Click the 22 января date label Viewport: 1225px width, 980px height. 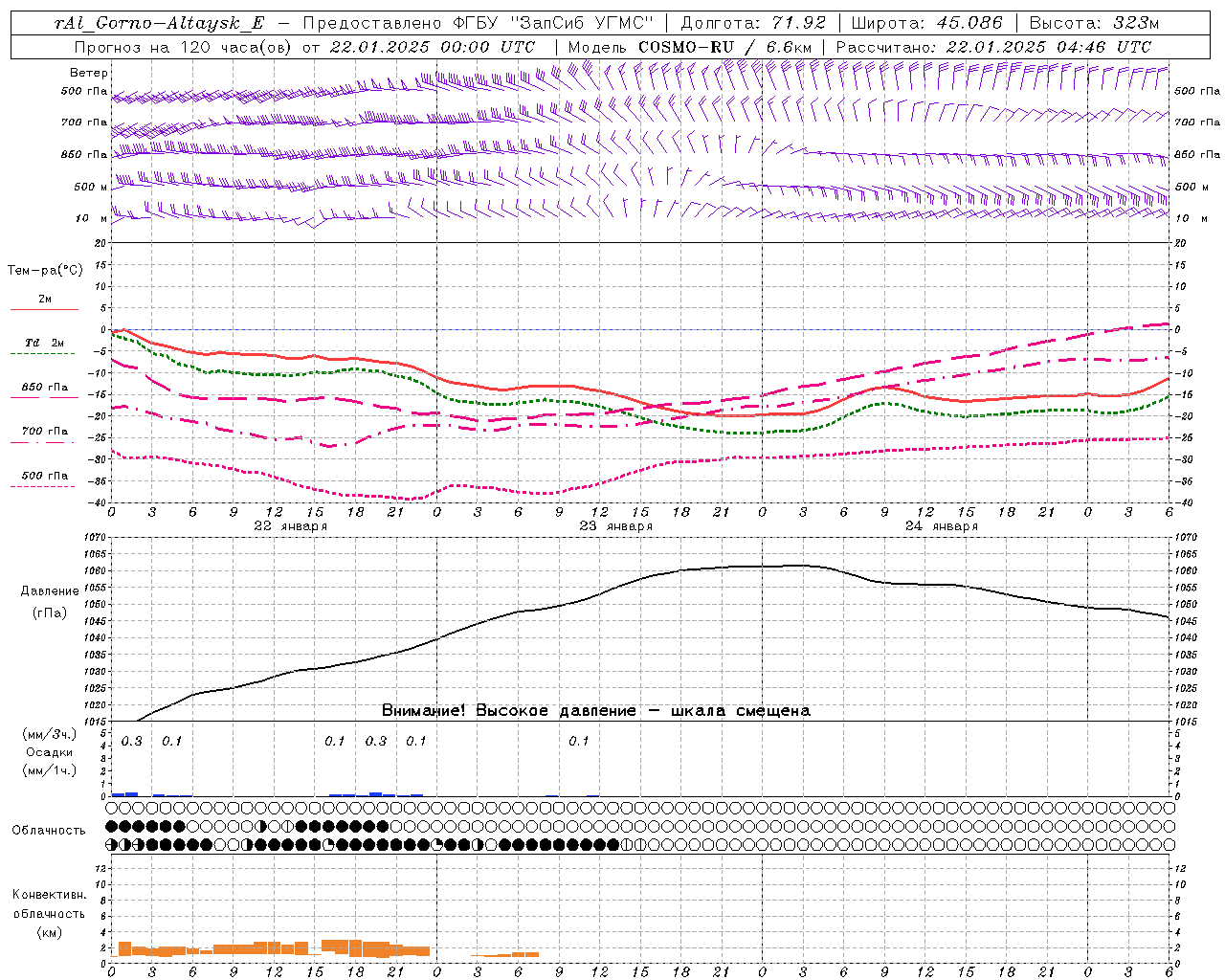point(290,526)
